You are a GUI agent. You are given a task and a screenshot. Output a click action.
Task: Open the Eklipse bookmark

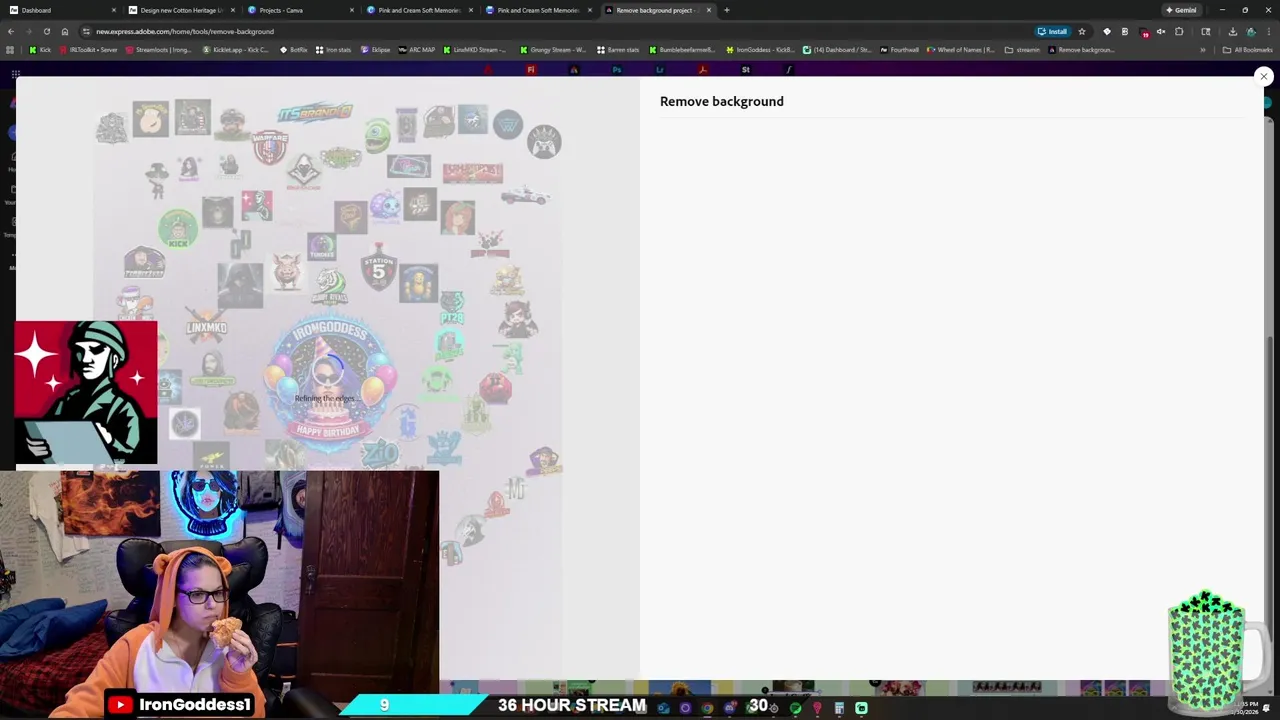[x=375, y=50]
